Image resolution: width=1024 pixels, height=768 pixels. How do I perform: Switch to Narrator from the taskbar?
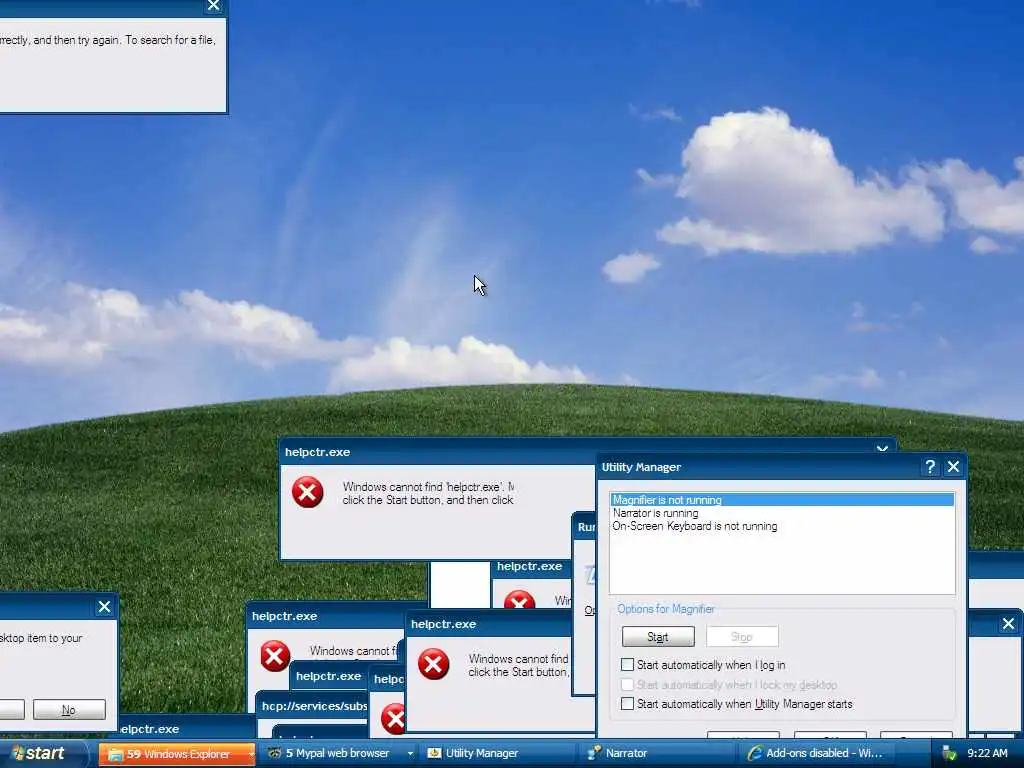658,754
